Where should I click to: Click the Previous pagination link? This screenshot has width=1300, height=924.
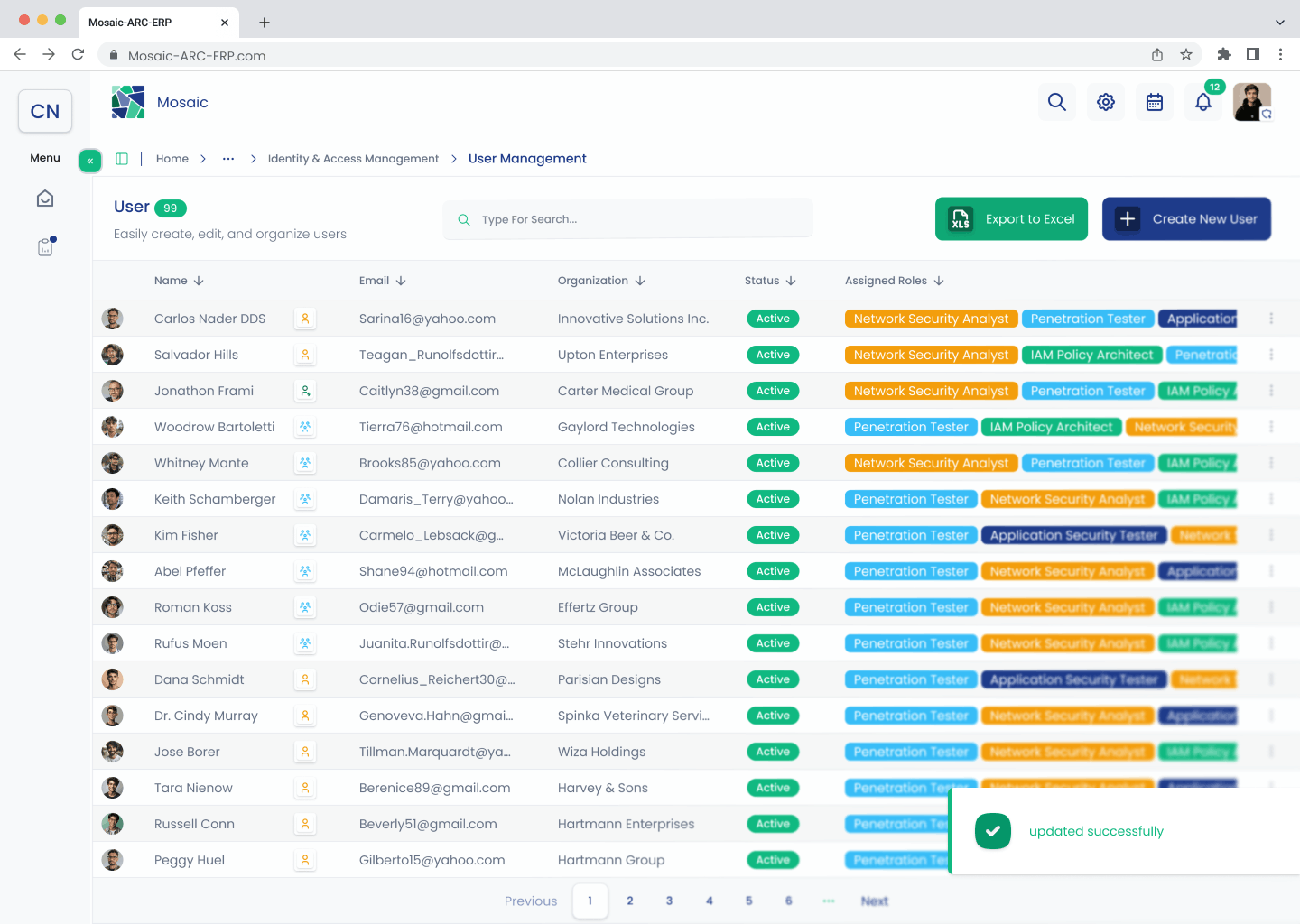click(x=531, y=901)
